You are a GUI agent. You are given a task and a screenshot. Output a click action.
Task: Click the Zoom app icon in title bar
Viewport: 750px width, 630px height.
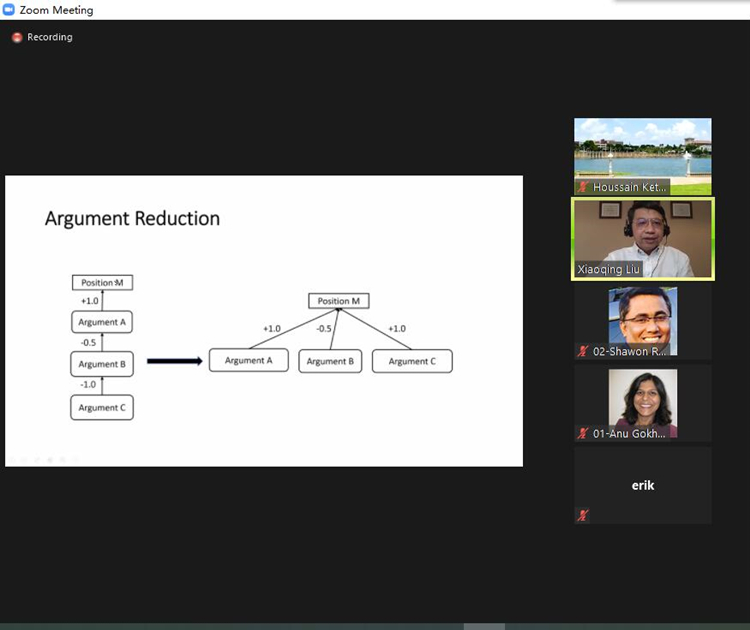[x=8, y=10]
